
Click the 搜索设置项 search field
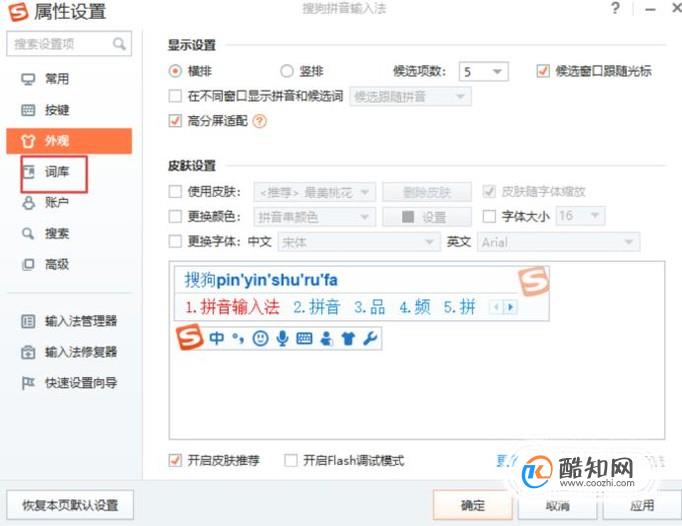tap(69, 44)
